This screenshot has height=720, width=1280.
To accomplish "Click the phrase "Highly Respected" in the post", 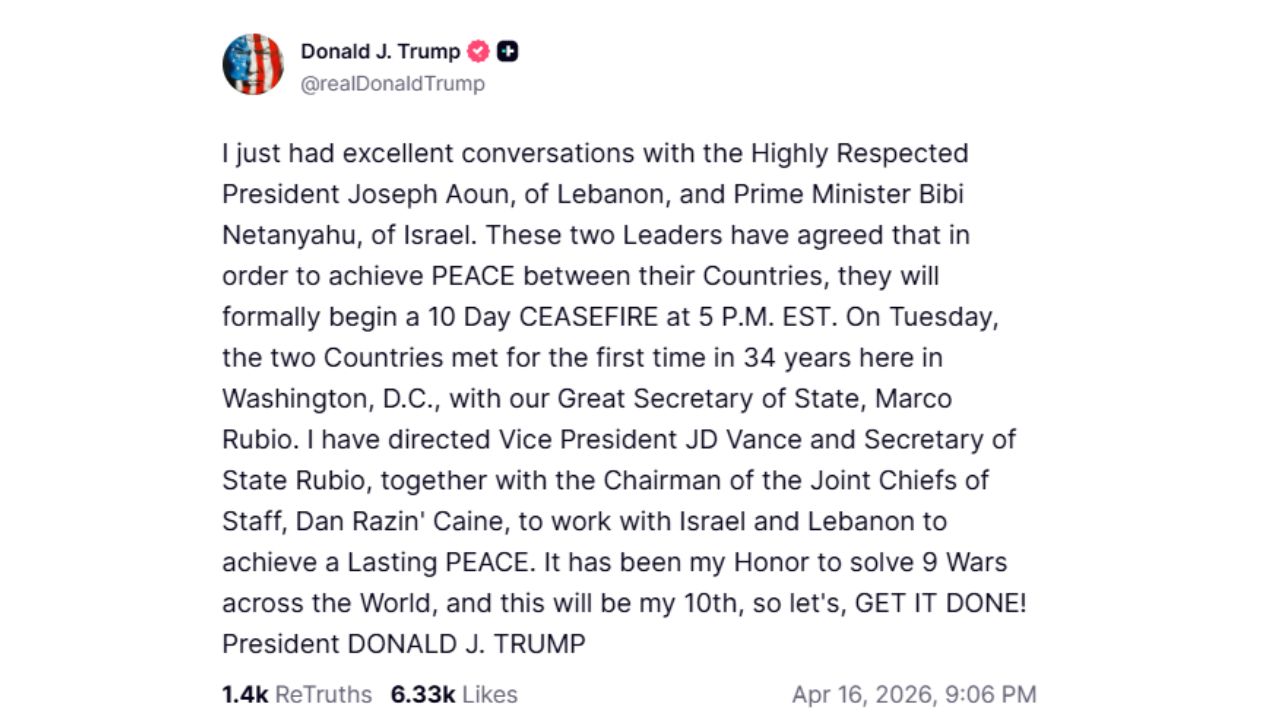I will pyautogui.click(x=859, y=153).
